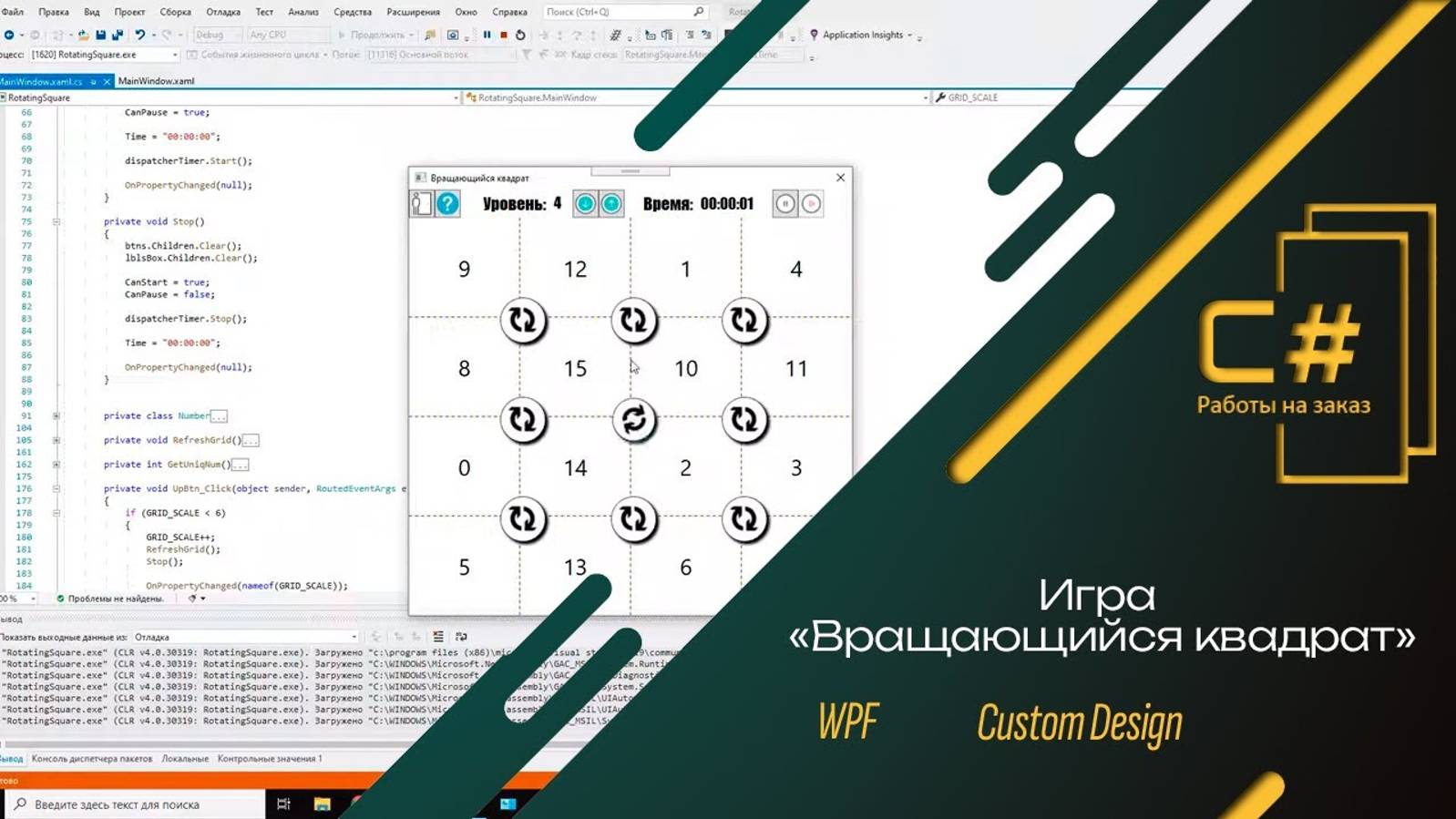The image size is (1456, 819).
Task: Toggle word wrap in output panel
Action: click(461, 637)
